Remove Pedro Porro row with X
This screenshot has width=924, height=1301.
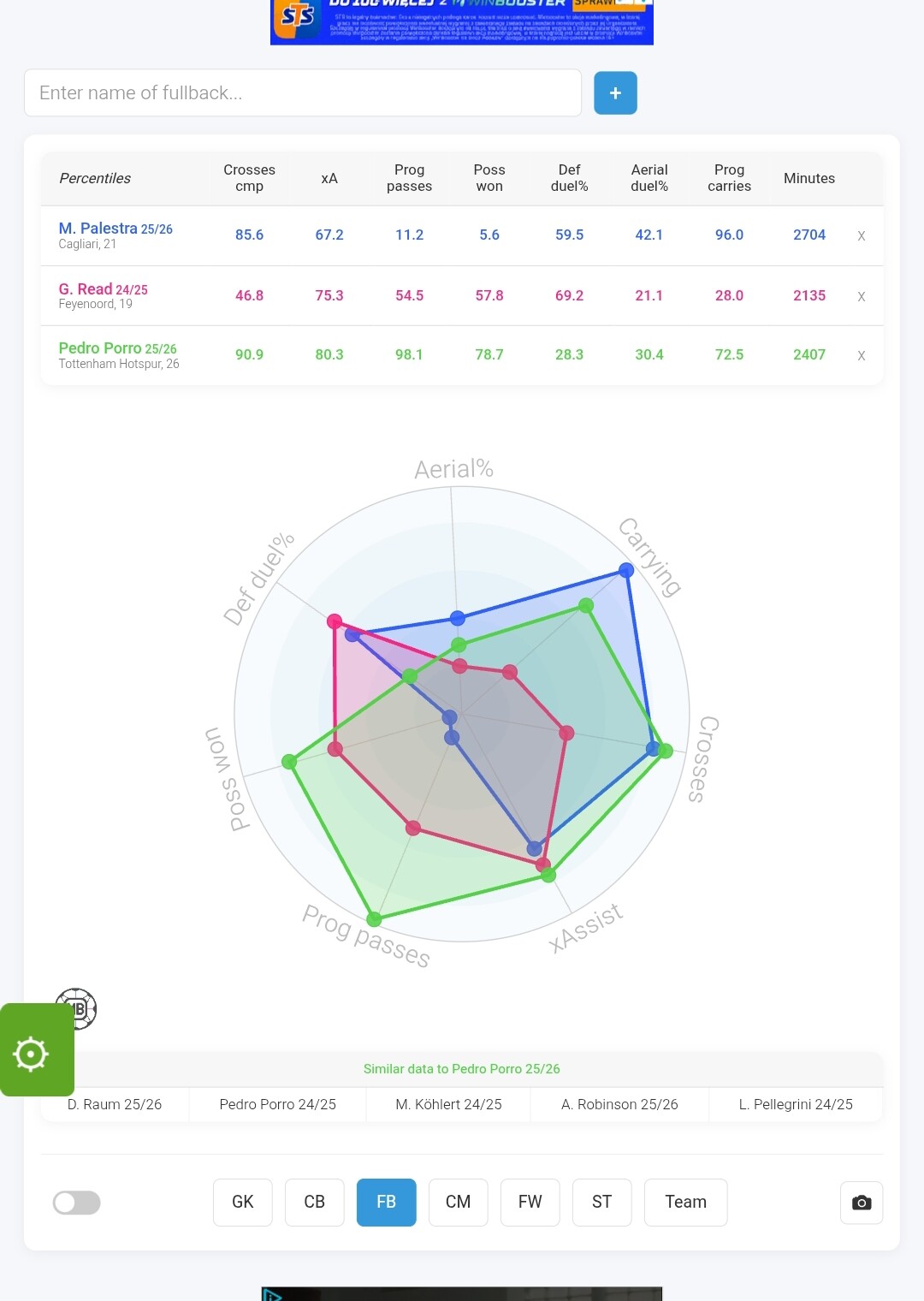tap(862, 355)
